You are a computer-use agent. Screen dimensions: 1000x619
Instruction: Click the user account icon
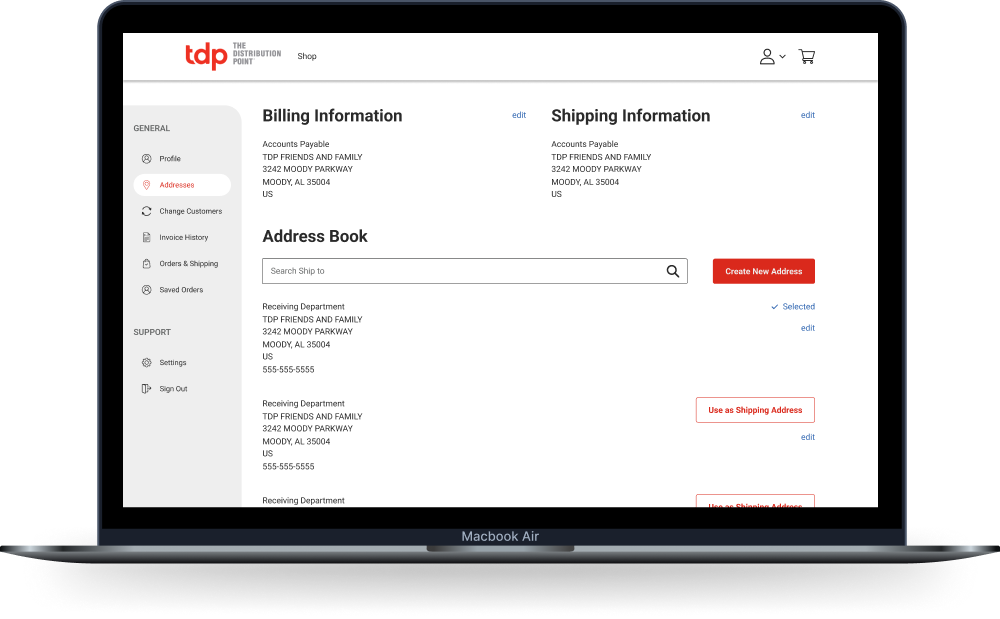767,57
